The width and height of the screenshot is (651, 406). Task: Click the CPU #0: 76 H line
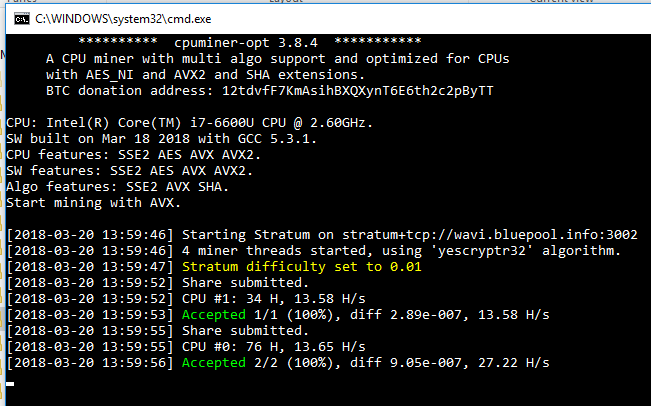click(274, 347)
